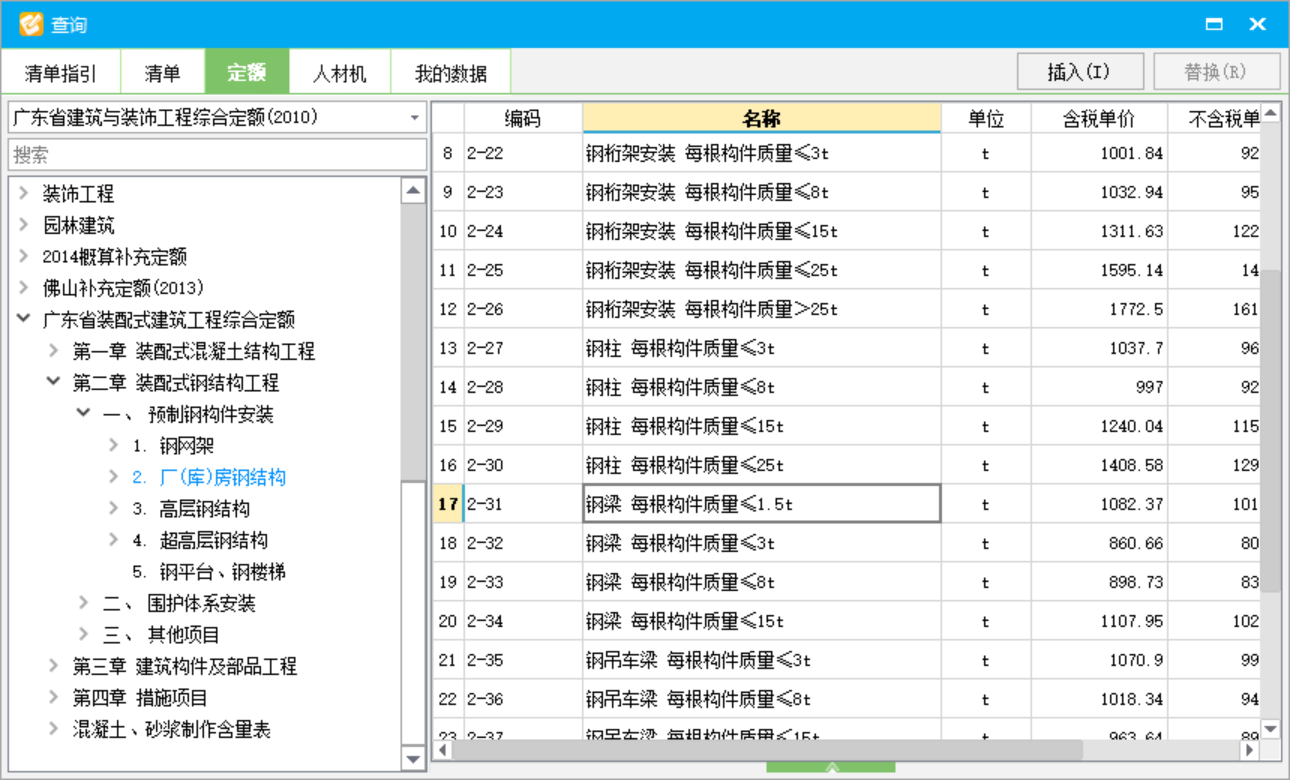Select 5. 钢平台、钢楼梯 tree item

point(210,572)
